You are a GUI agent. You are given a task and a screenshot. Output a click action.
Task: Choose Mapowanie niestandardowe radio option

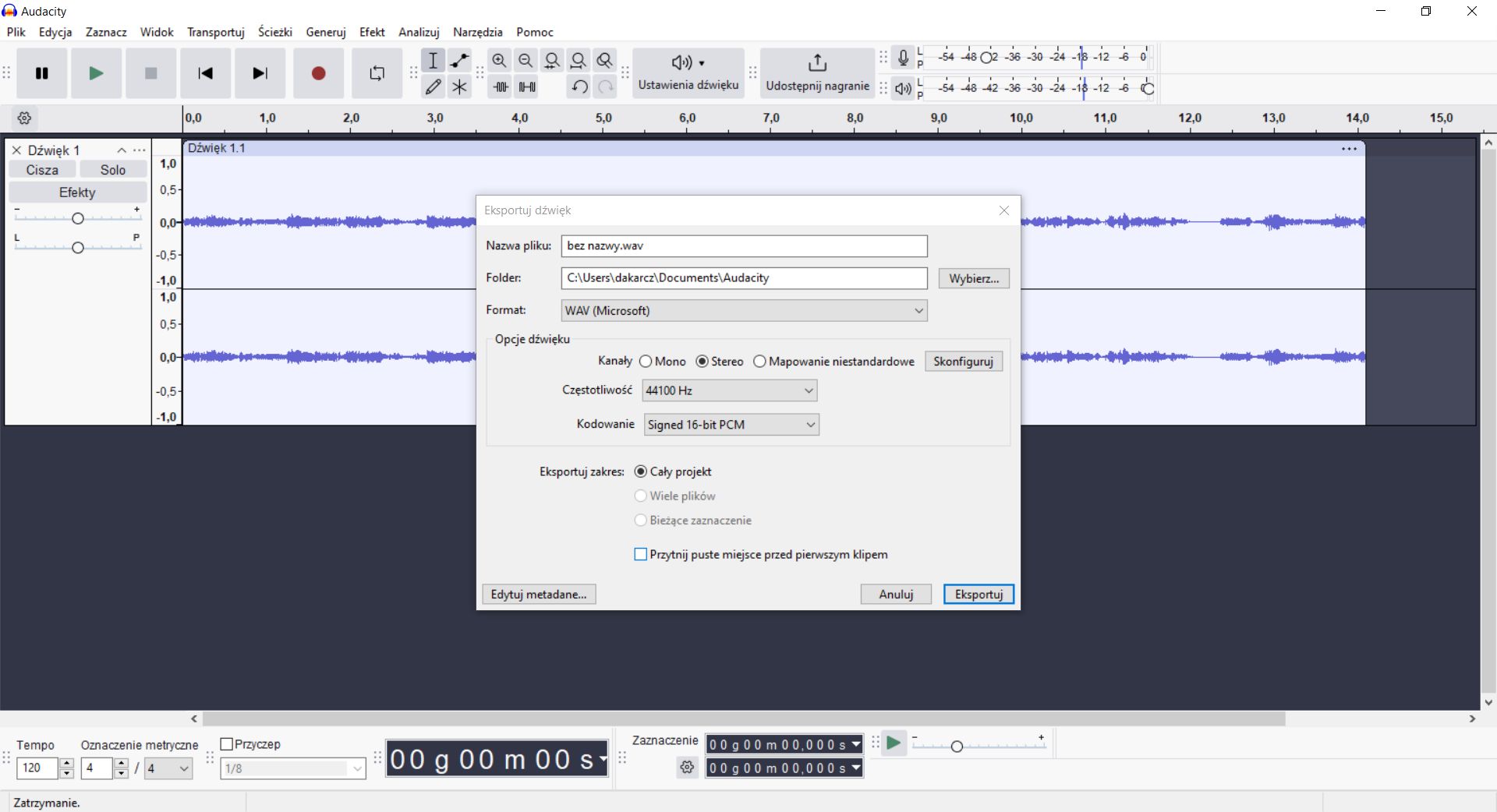pos(759,362)
